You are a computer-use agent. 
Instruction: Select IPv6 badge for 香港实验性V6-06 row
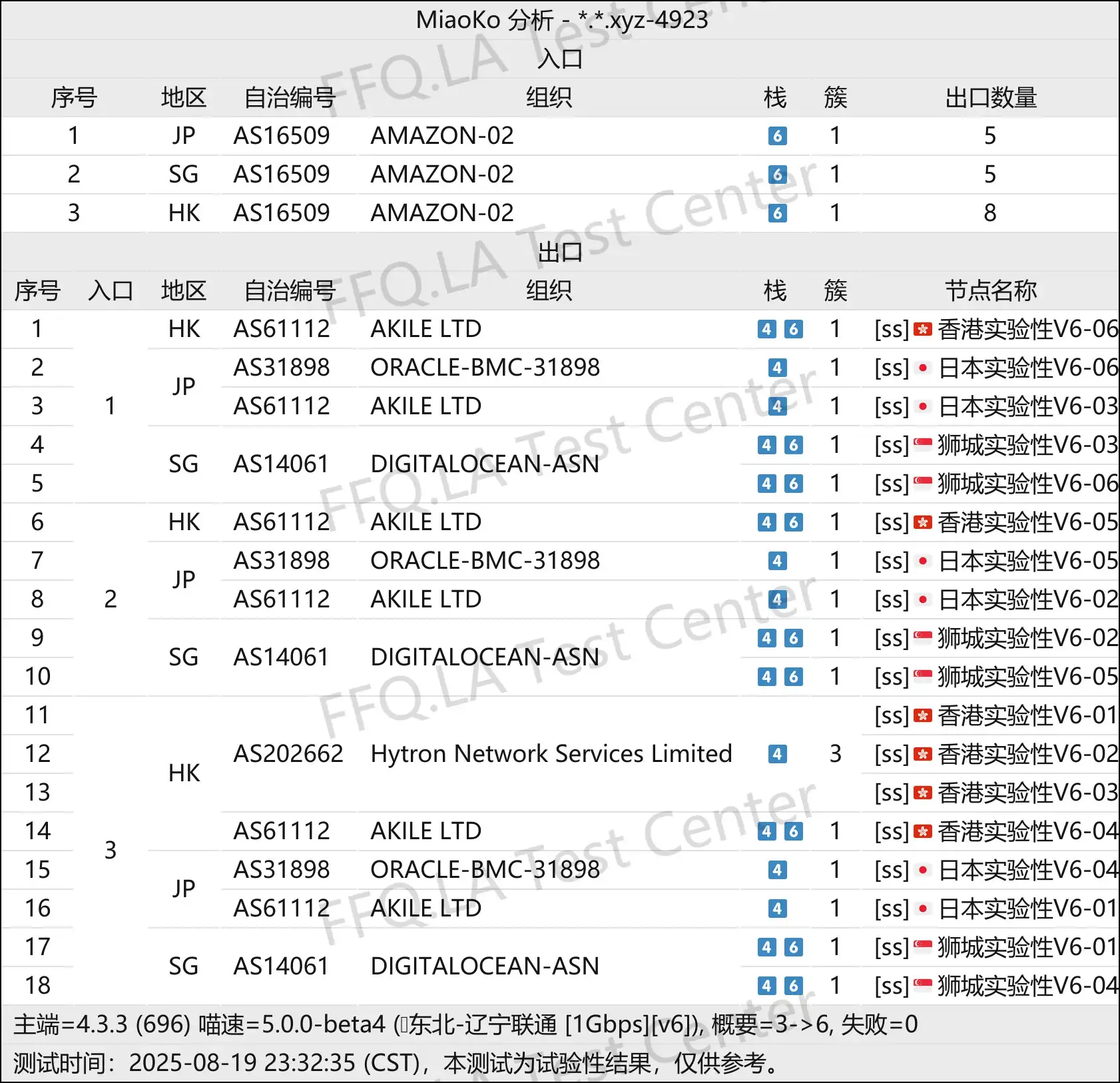(793, 329)
